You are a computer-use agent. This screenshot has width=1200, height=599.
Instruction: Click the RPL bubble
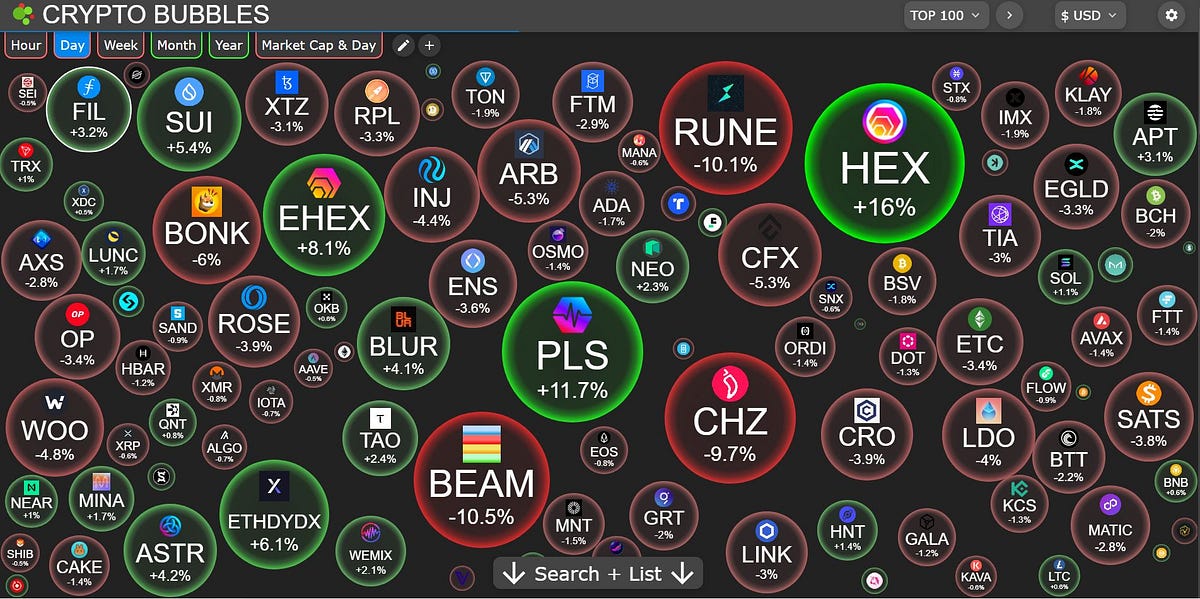point(377,114)
